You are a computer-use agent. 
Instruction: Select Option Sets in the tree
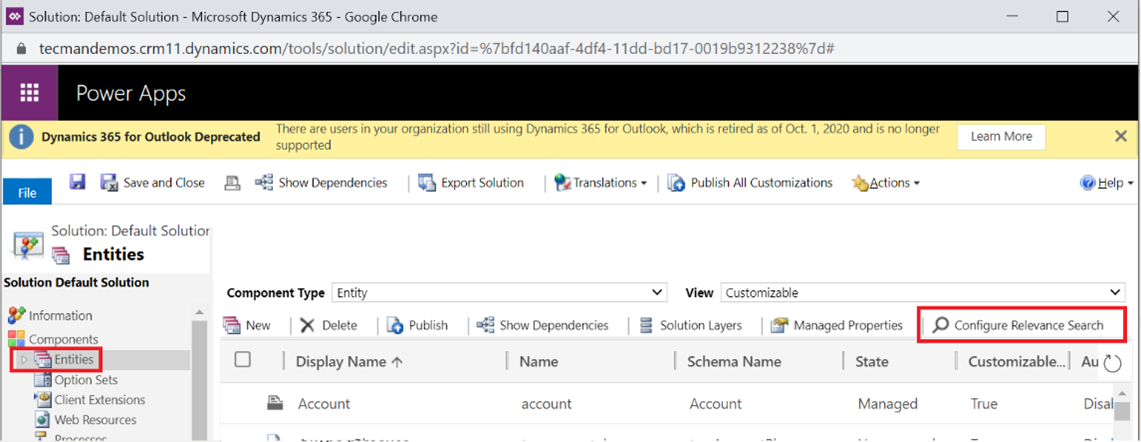coord(86,380)
